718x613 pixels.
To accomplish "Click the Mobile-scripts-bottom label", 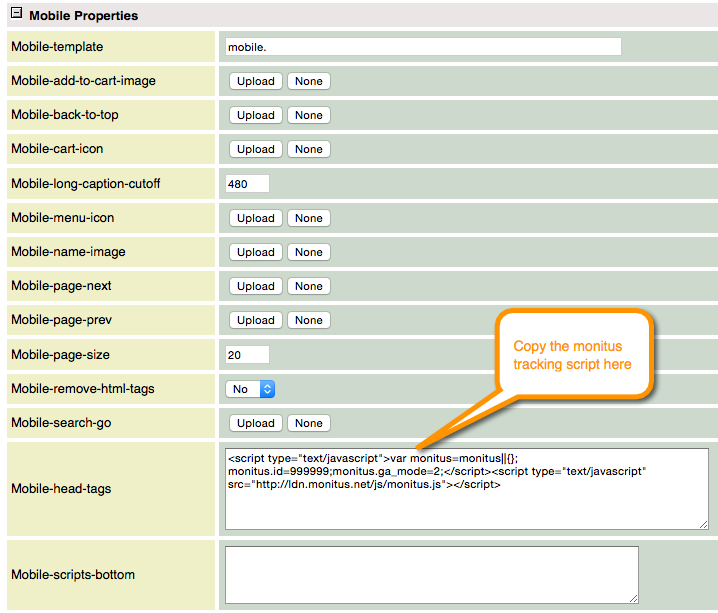I will pos(73,575).
